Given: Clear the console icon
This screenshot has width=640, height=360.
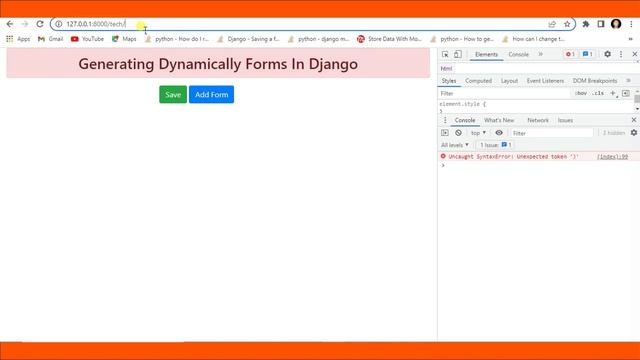Looking at the screenshot, I should click(458, 133).
